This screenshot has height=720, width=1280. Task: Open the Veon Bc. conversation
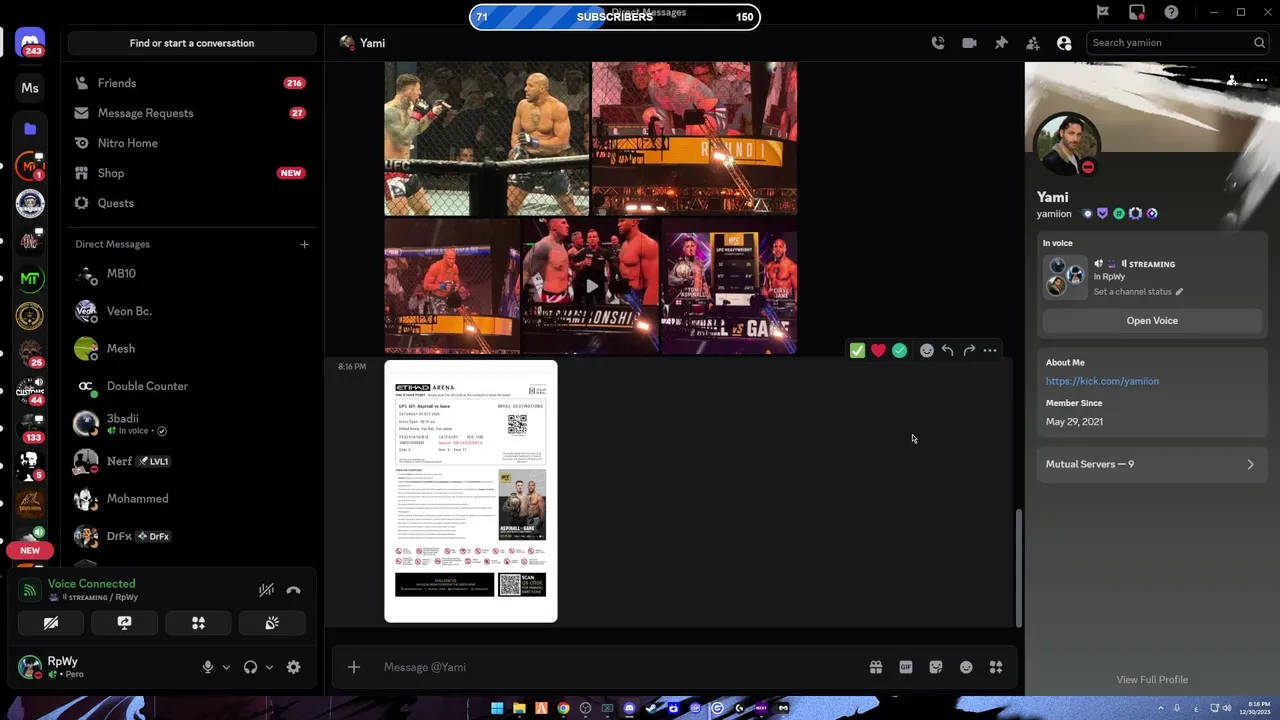[192, 311]
